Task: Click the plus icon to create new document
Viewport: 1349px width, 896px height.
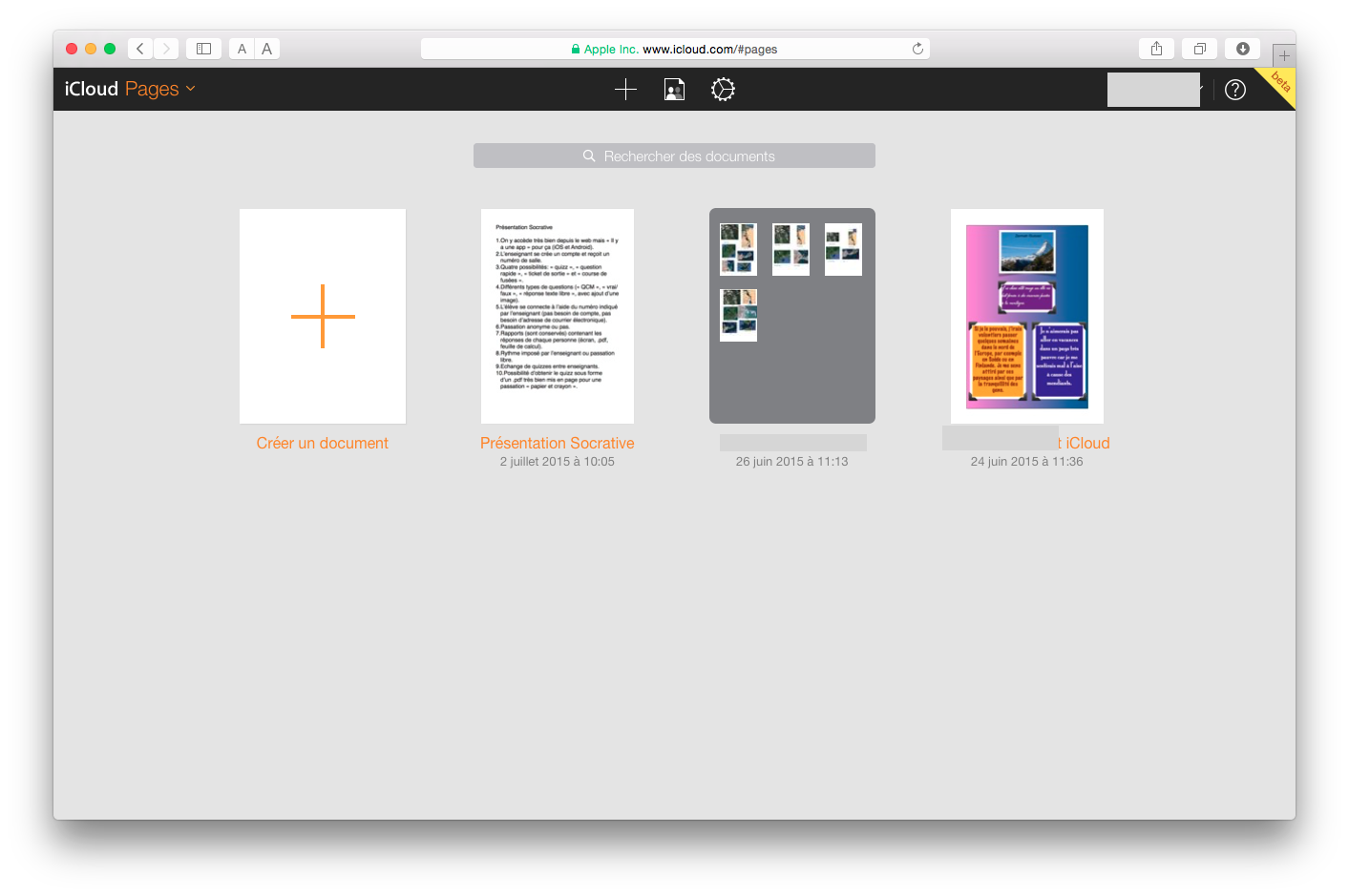Action: (625, 90)
